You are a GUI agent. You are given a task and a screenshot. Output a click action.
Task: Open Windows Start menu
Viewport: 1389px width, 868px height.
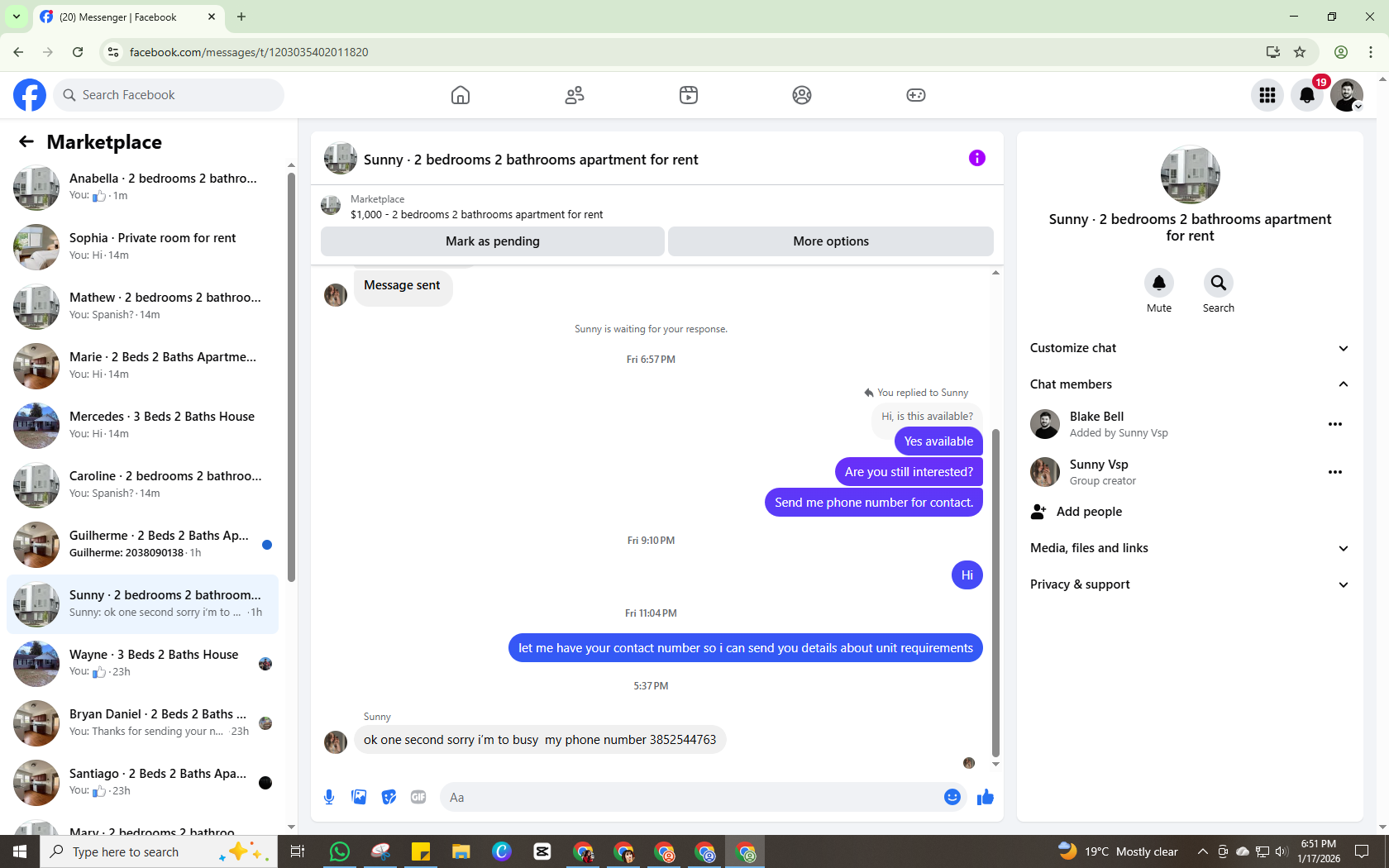point(20,851)
